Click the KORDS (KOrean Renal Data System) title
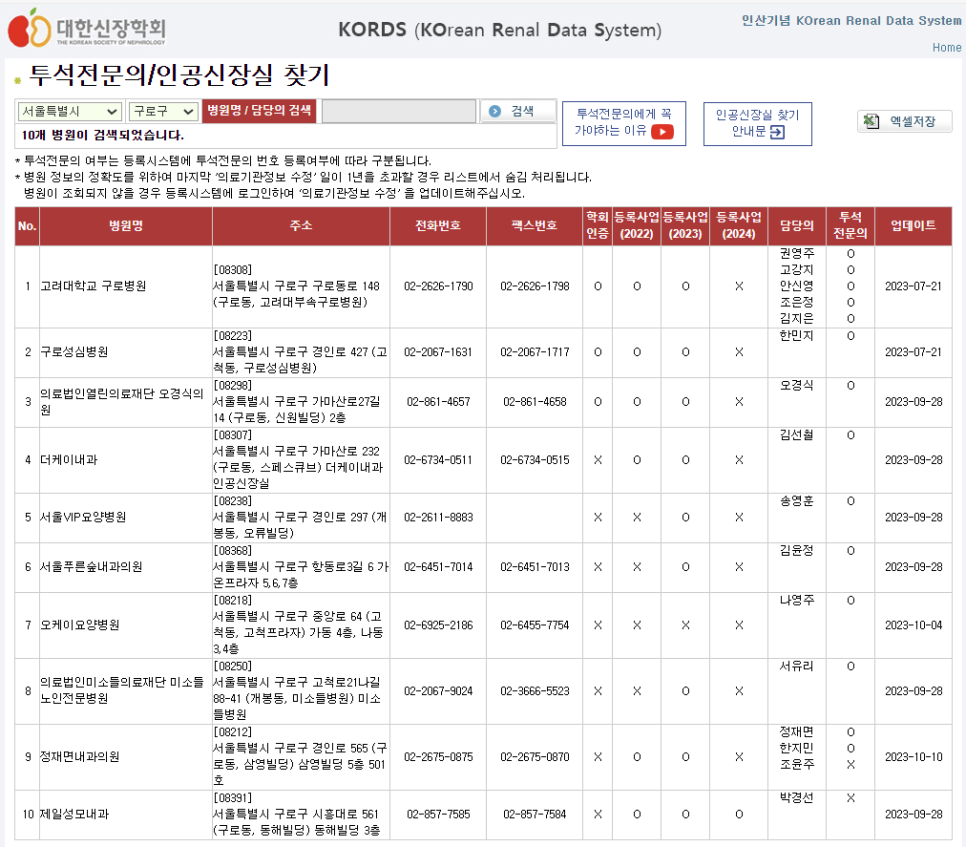Image resolution: width=966 pixels, height=847 pixels. [500, 30]
